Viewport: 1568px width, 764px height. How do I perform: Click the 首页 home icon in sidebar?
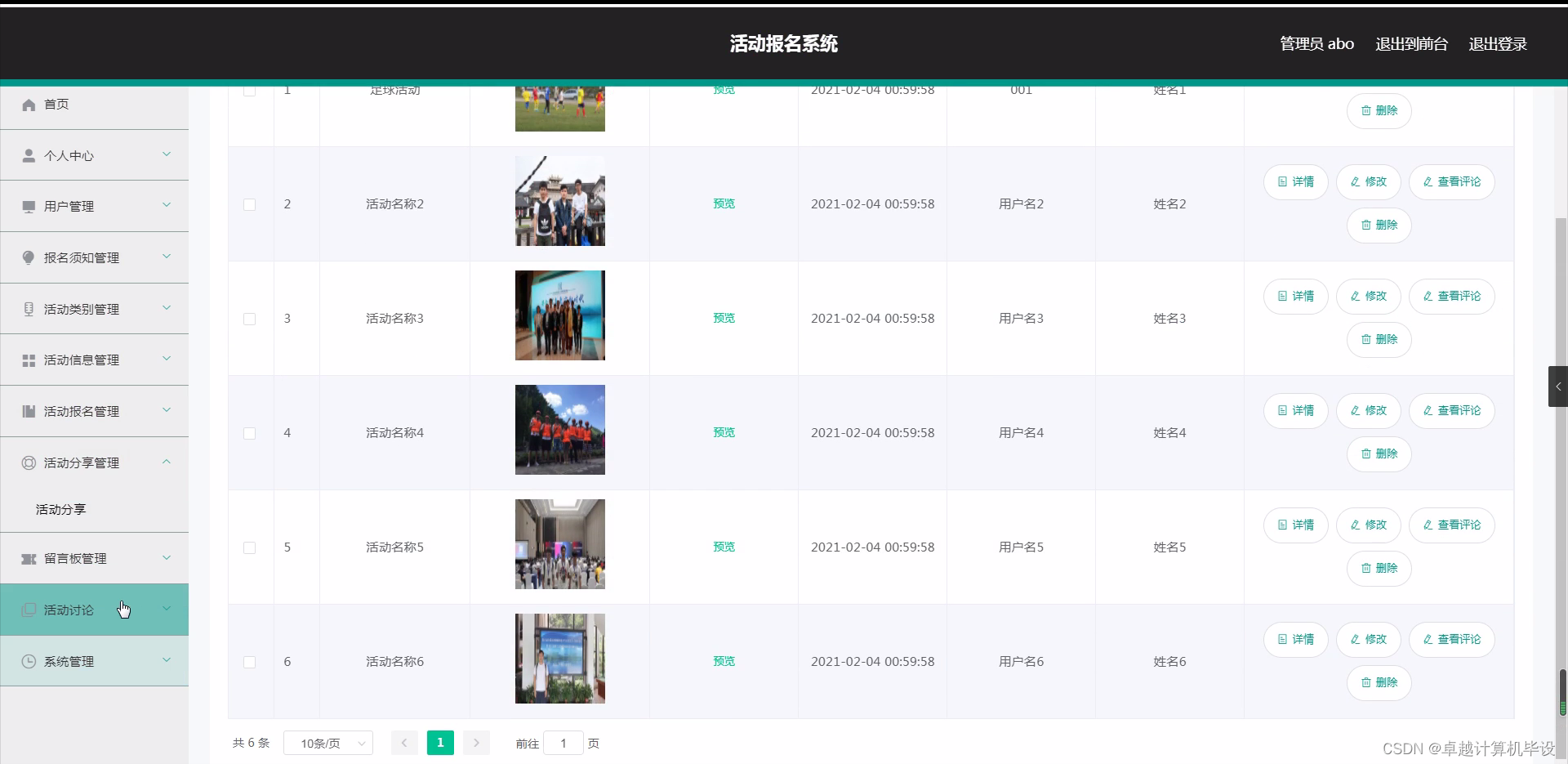click(29, 105)
